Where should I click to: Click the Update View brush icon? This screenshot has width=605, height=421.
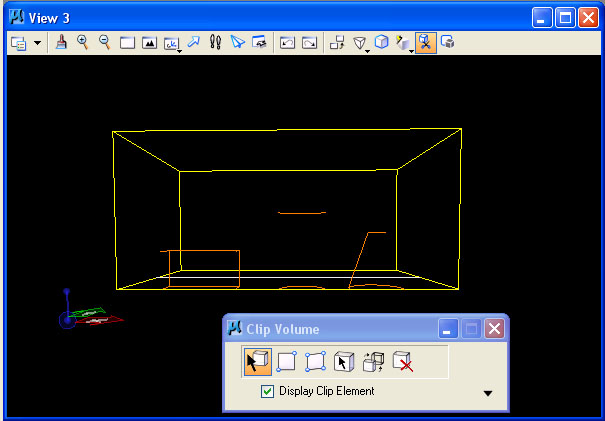pos(61,42)
